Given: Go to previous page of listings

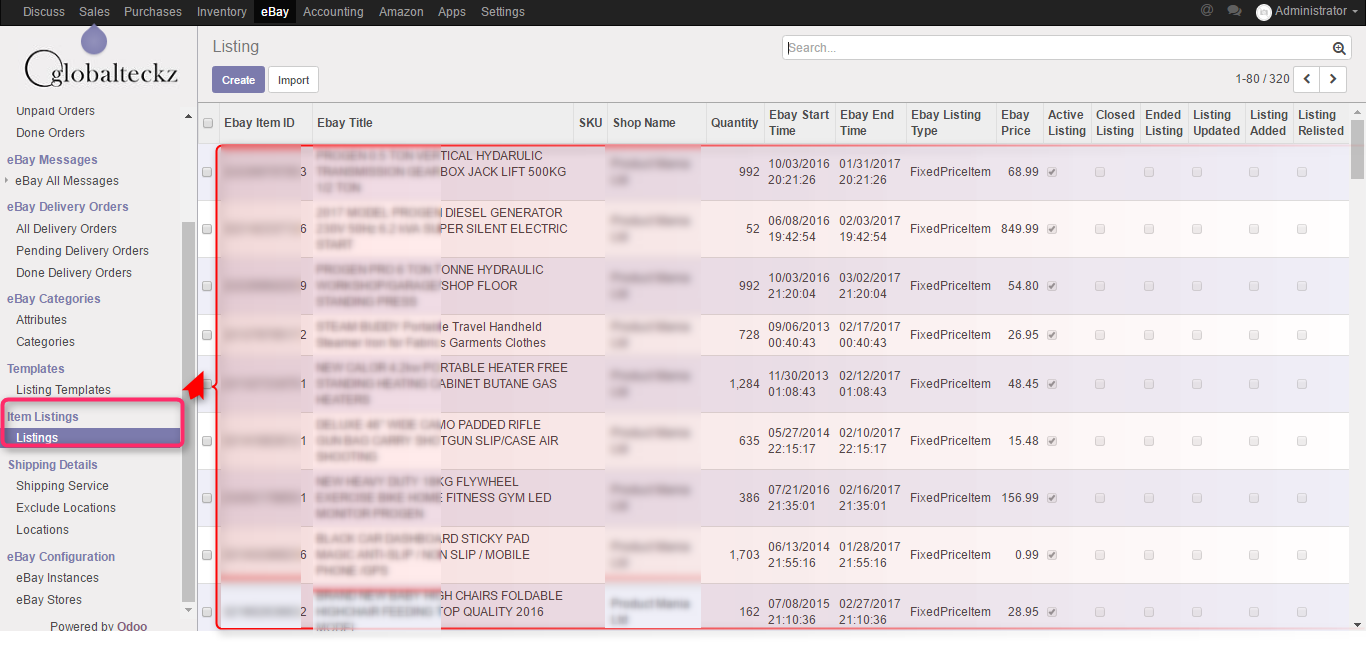Looking at the screenshot, I should pos(1307,79).
